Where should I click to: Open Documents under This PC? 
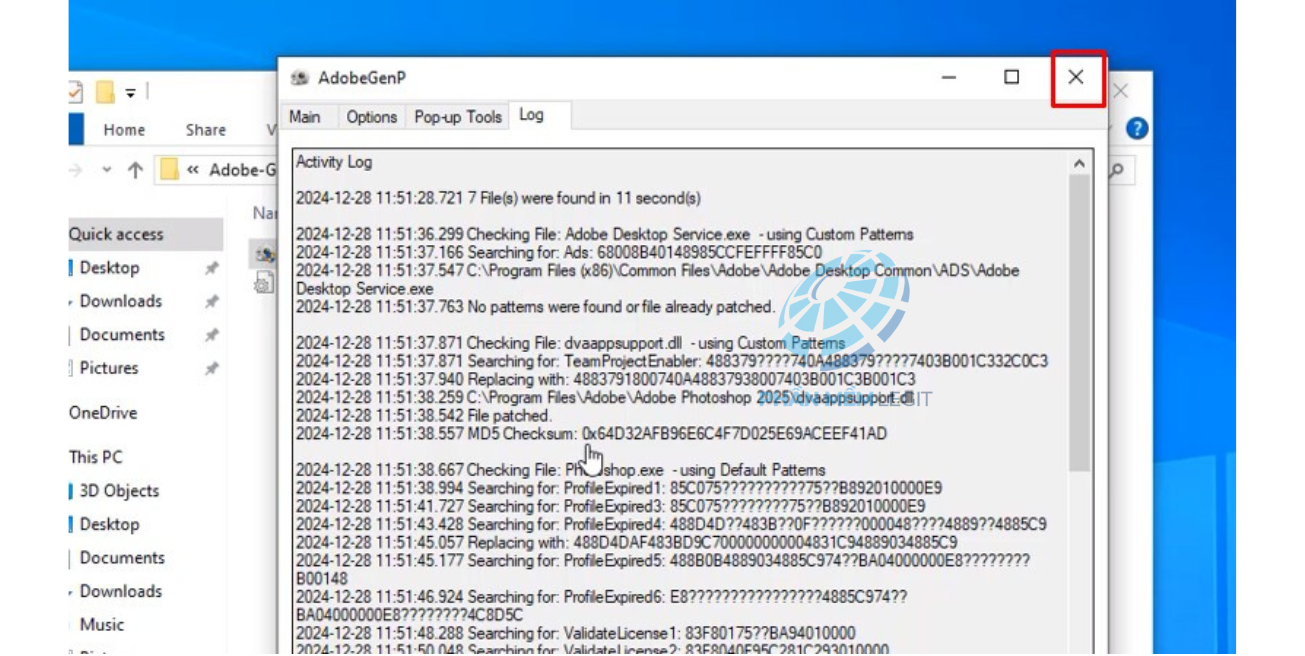[122, 558]
